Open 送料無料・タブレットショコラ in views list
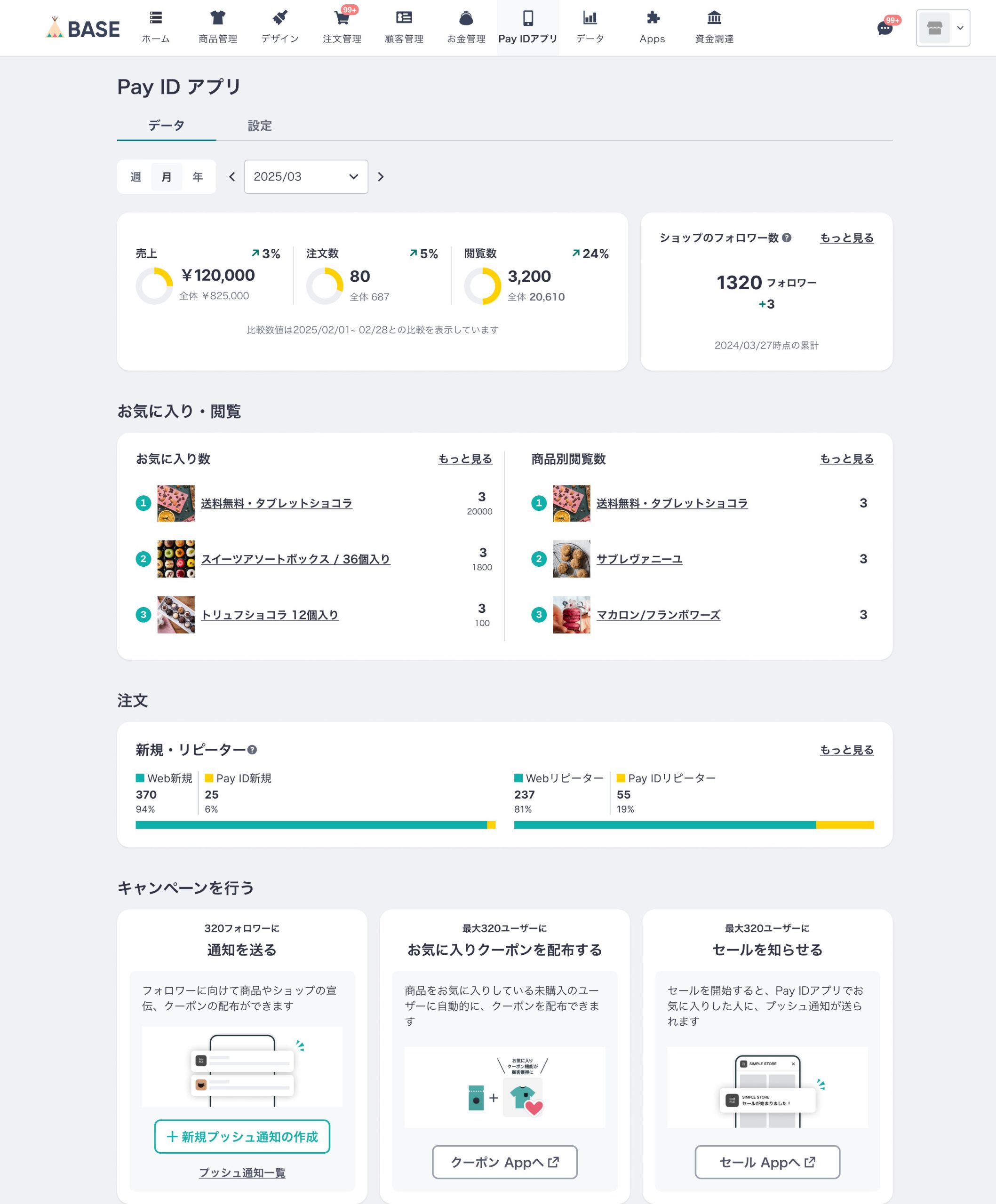This screenshot has width=996, height=1204. (x=672, y=503)
